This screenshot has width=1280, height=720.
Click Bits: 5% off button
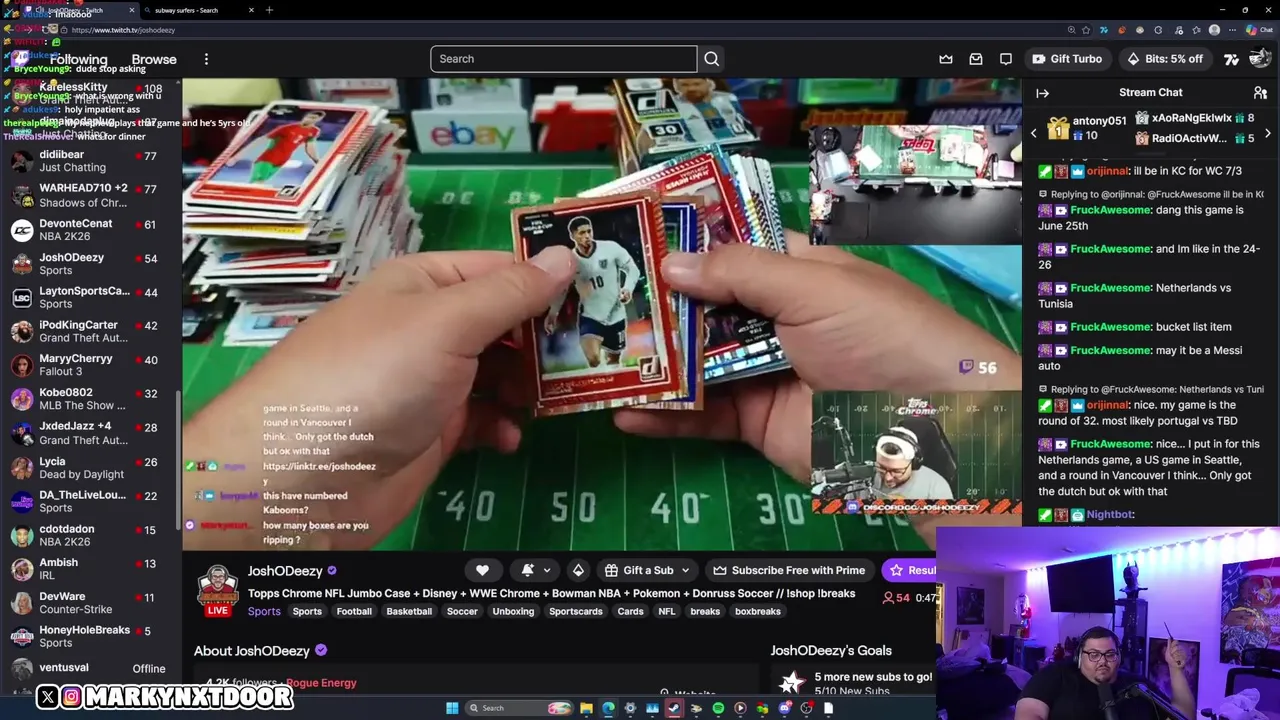tap(1165, 59)
